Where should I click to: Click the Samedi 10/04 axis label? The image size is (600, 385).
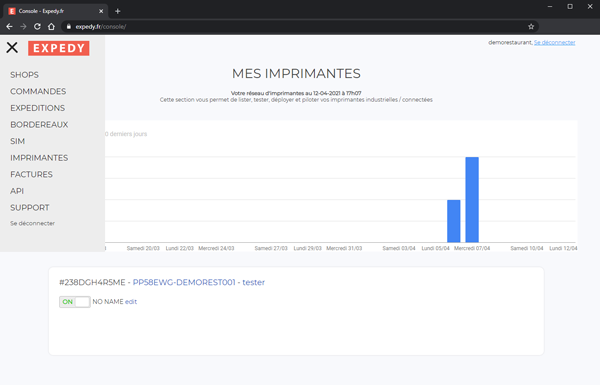(527, 248)
